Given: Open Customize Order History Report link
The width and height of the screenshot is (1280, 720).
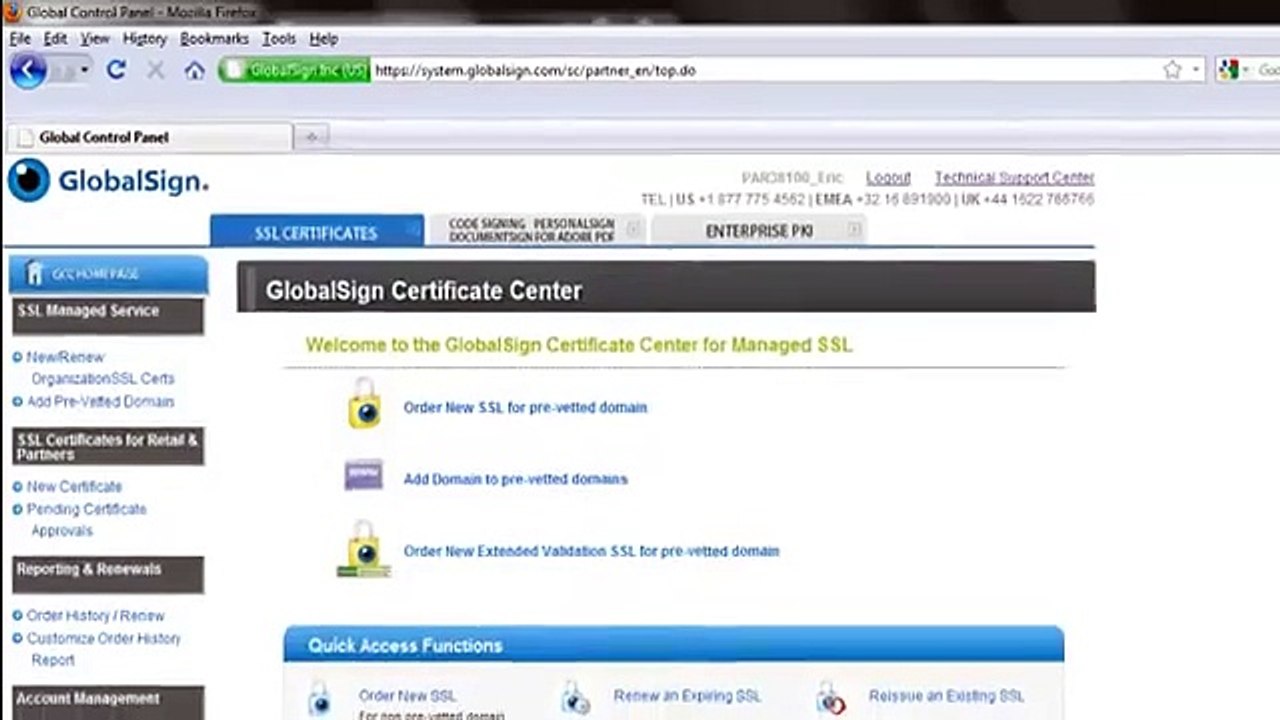Looking at the screenshot, I should (x=103, y=649).
